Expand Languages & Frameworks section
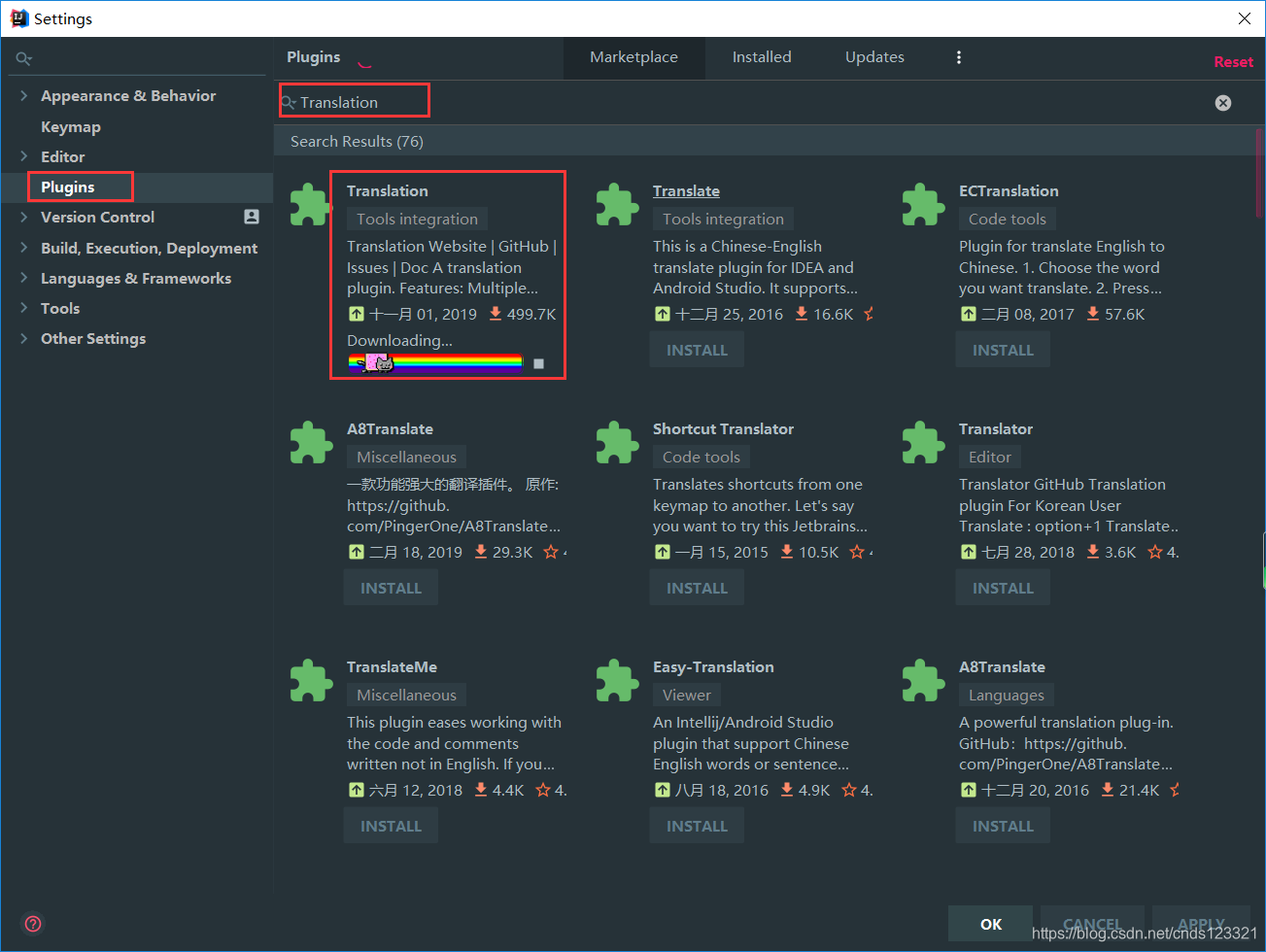The image size is (1266, 952). point(23,278)
